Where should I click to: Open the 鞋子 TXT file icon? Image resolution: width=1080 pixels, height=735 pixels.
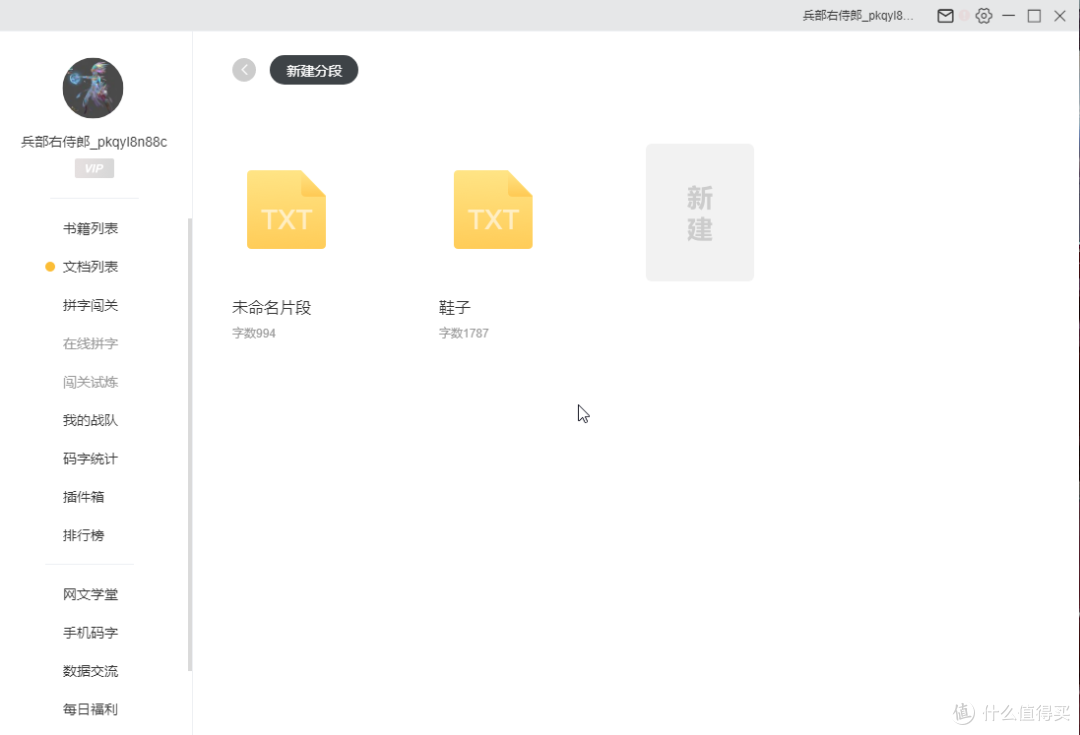coord(493,210)
